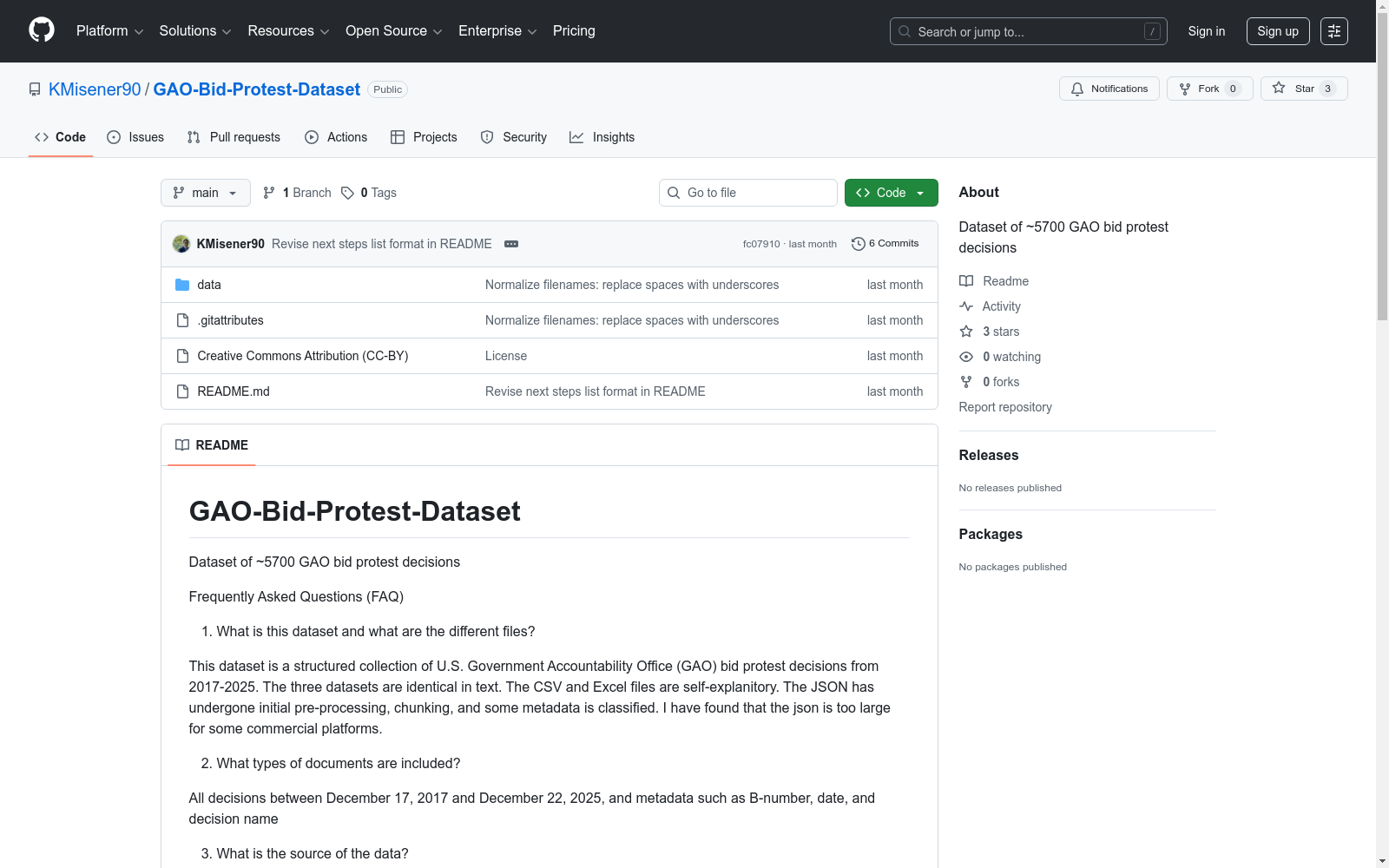Focus the Search or jump to field

1028,31
